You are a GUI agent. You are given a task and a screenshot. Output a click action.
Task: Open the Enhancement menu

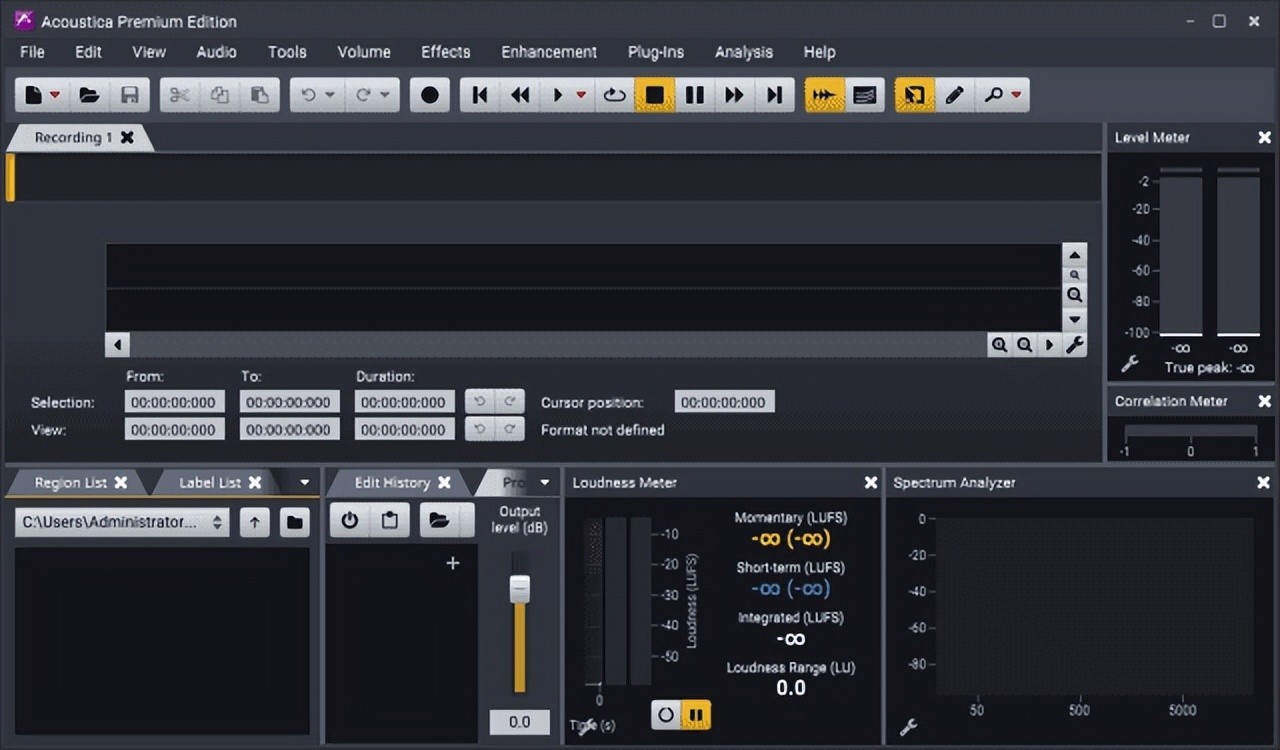549,52
